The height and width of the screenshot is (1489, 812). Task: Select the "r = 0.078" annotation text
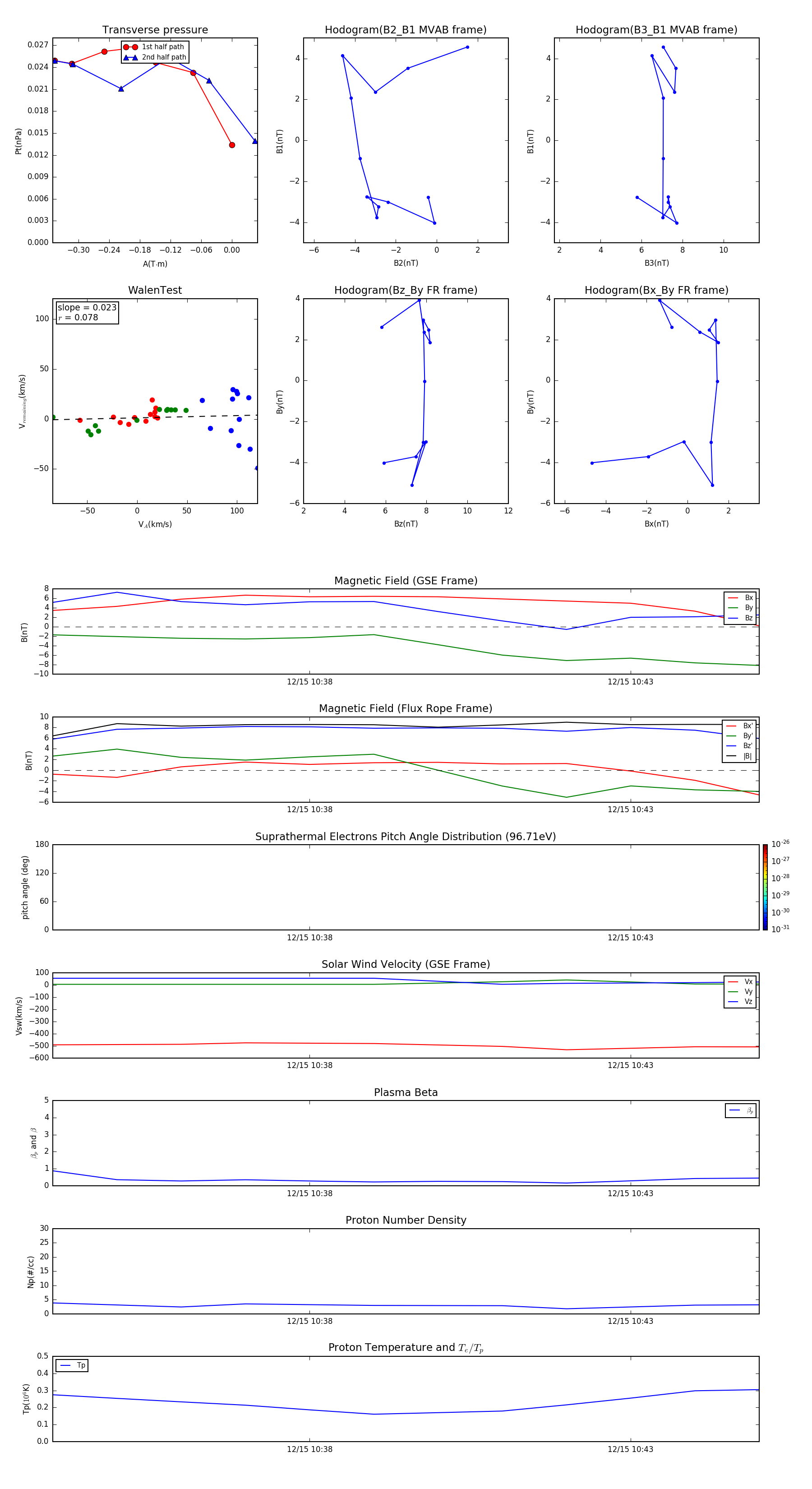coord(78,317)
